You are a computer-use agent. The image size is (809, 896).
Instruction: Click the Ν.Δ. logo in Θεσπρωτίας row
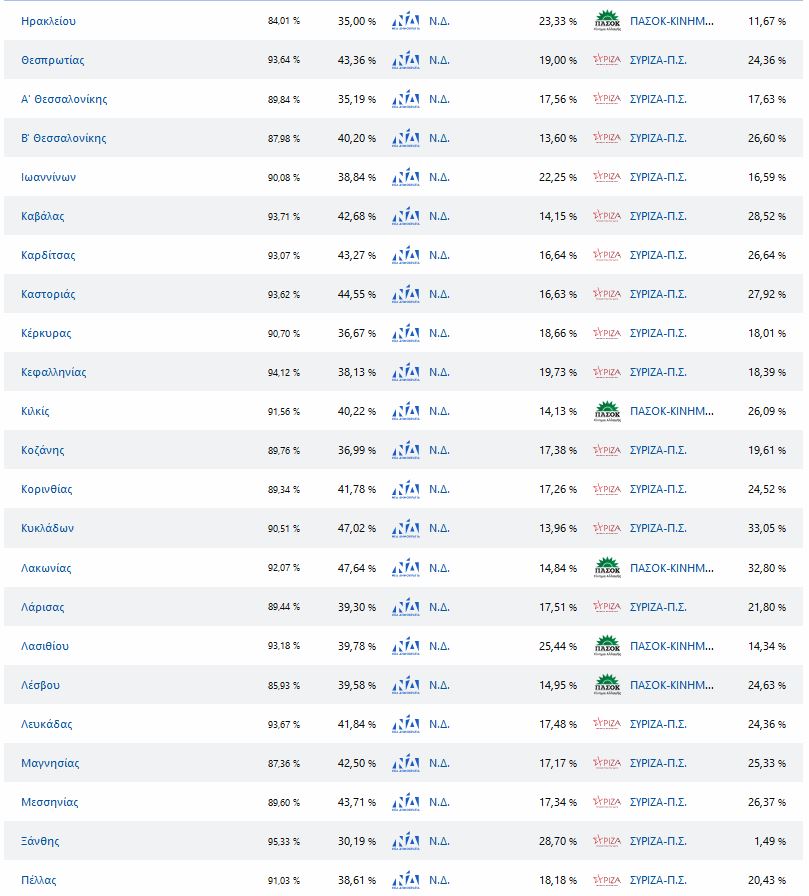(x=406, y=60)
